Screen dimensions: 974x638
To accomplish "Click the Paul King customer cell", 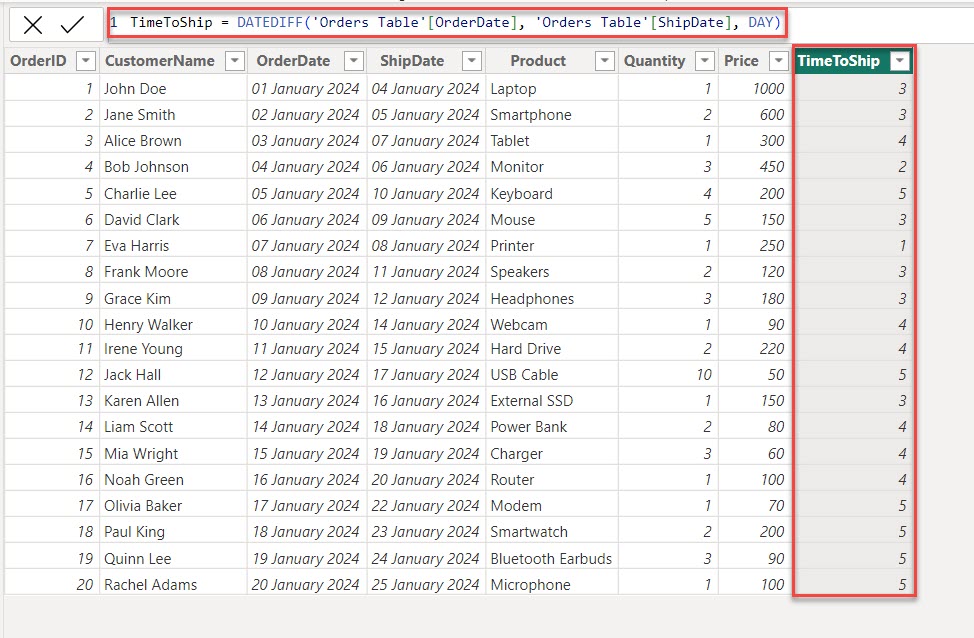I will (x=173, y=532).
